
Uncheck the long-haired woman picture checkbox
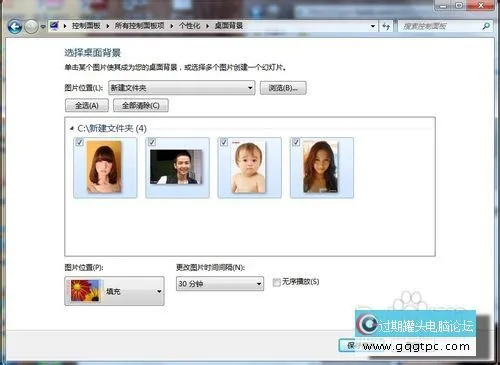click(296, 142)
